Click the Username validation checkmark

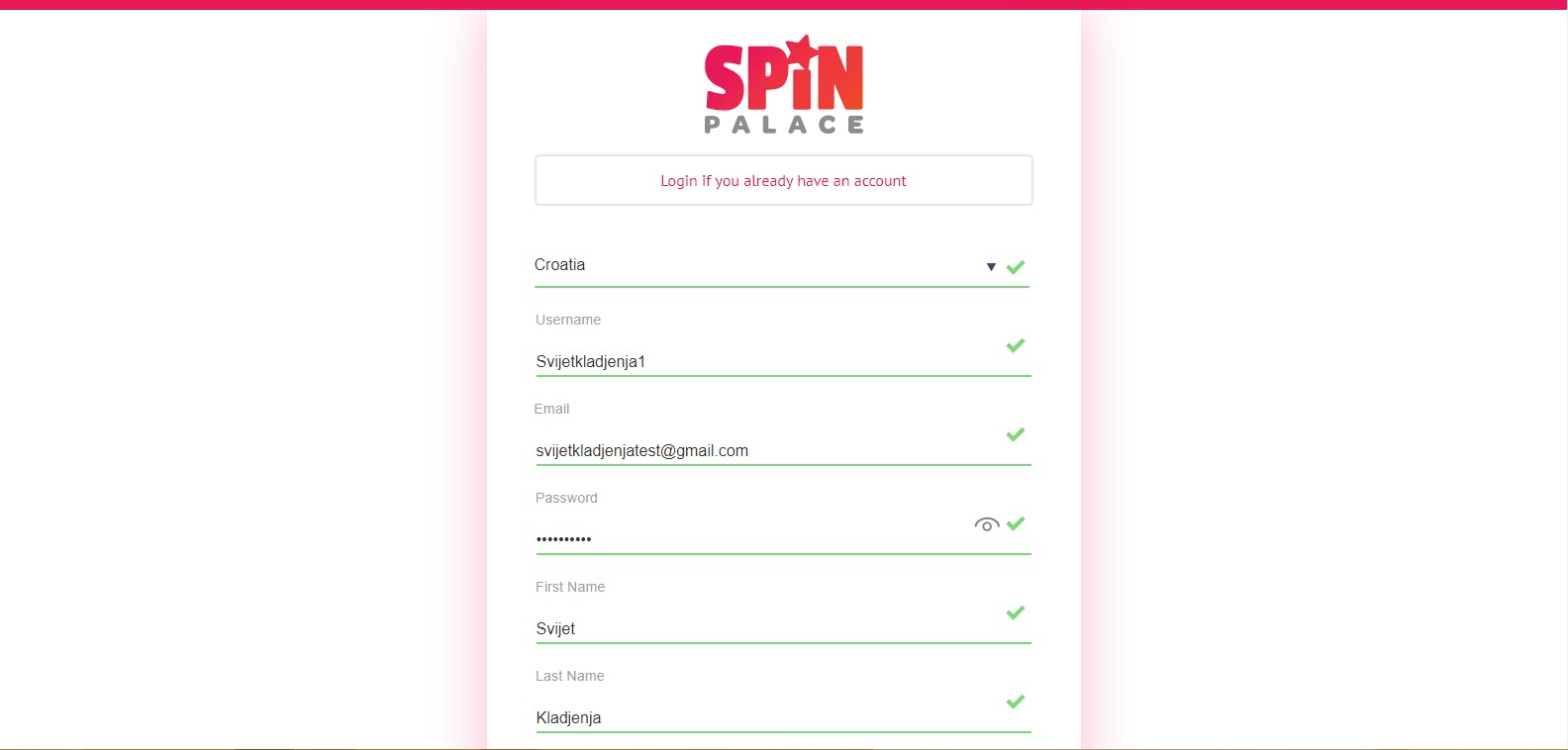coord(1016,345)
